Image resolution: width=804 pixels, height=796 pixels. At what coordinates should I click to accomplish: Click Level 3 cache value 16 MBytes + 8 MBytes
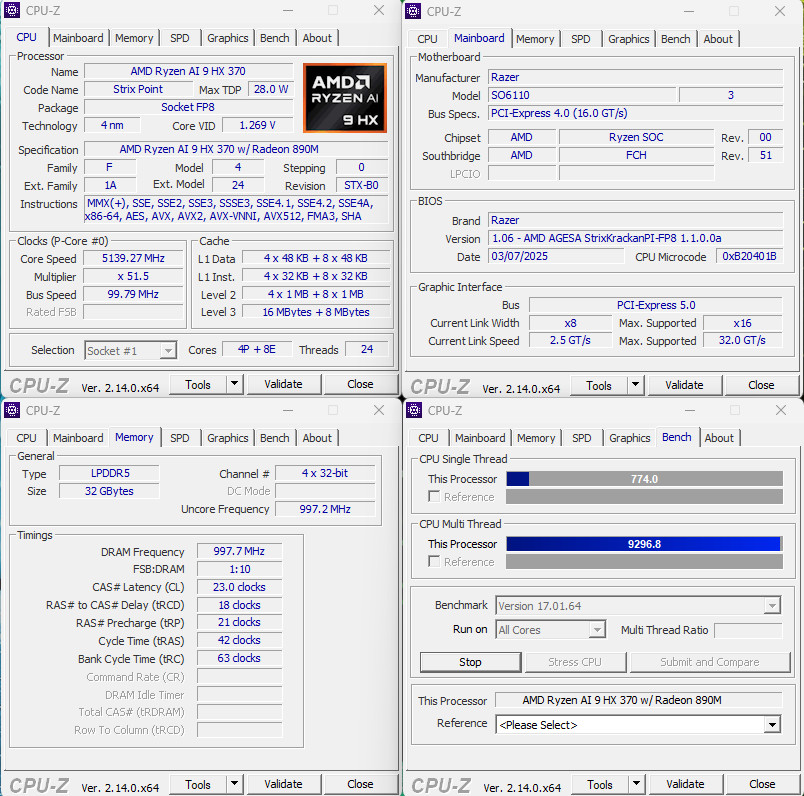tap(316, 312)
